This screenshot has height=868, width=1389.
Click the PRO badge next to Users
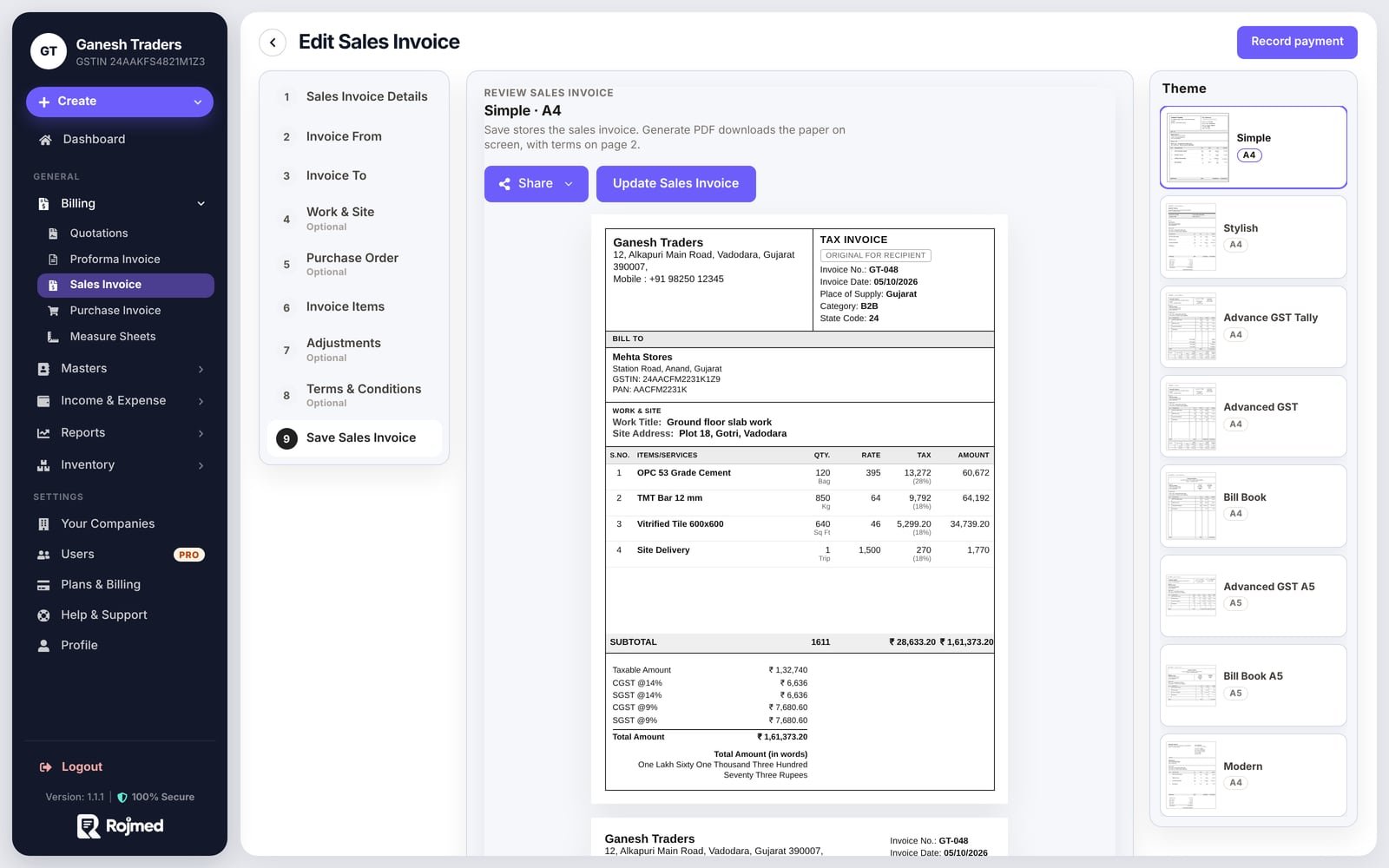click(189, 555)
